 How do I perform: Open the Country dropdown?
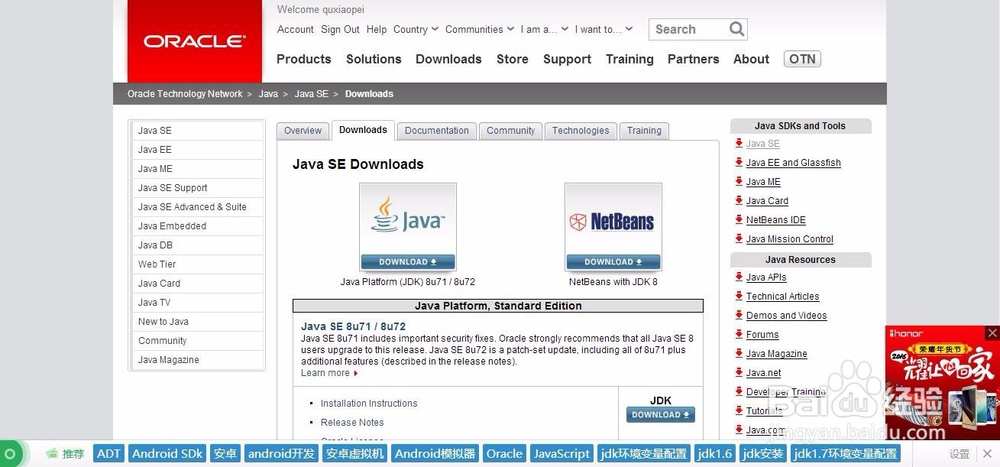416,29
